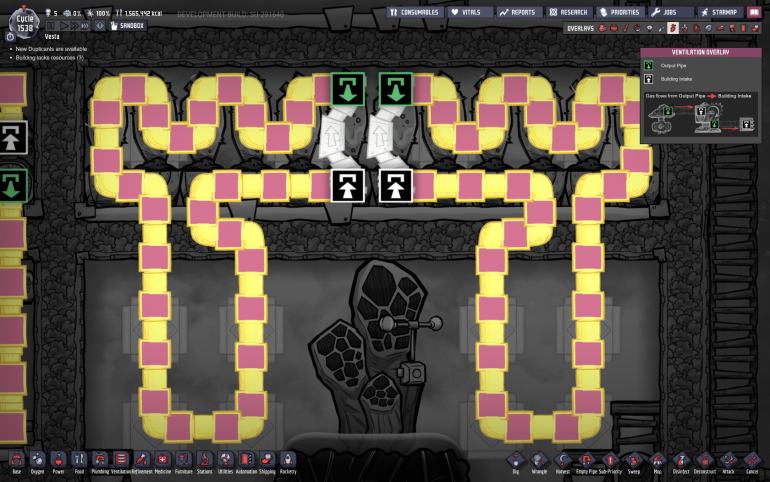The image size is (770, 482).
Task: Open the Consumables menu
Action: click(x=415, y=12)
